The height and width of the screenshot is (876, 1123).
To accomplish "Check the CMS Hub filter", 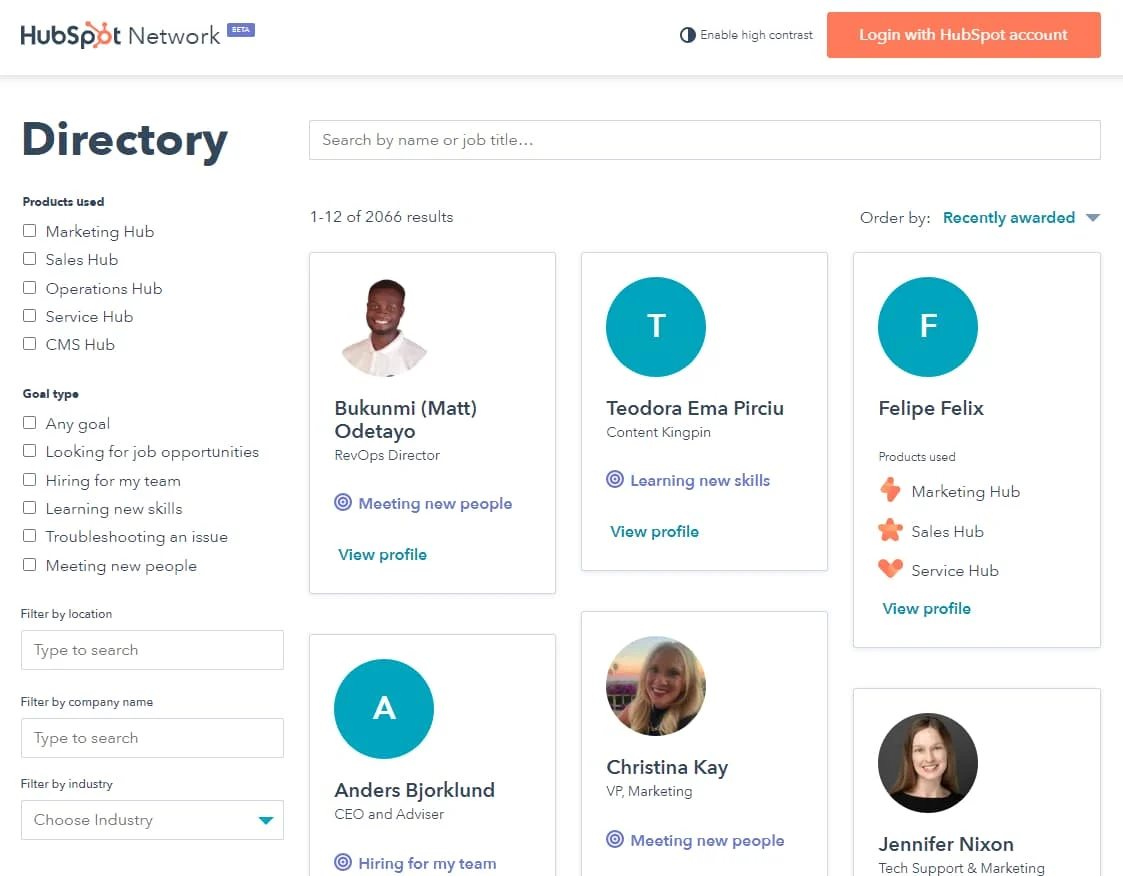I will coord(29,344).
